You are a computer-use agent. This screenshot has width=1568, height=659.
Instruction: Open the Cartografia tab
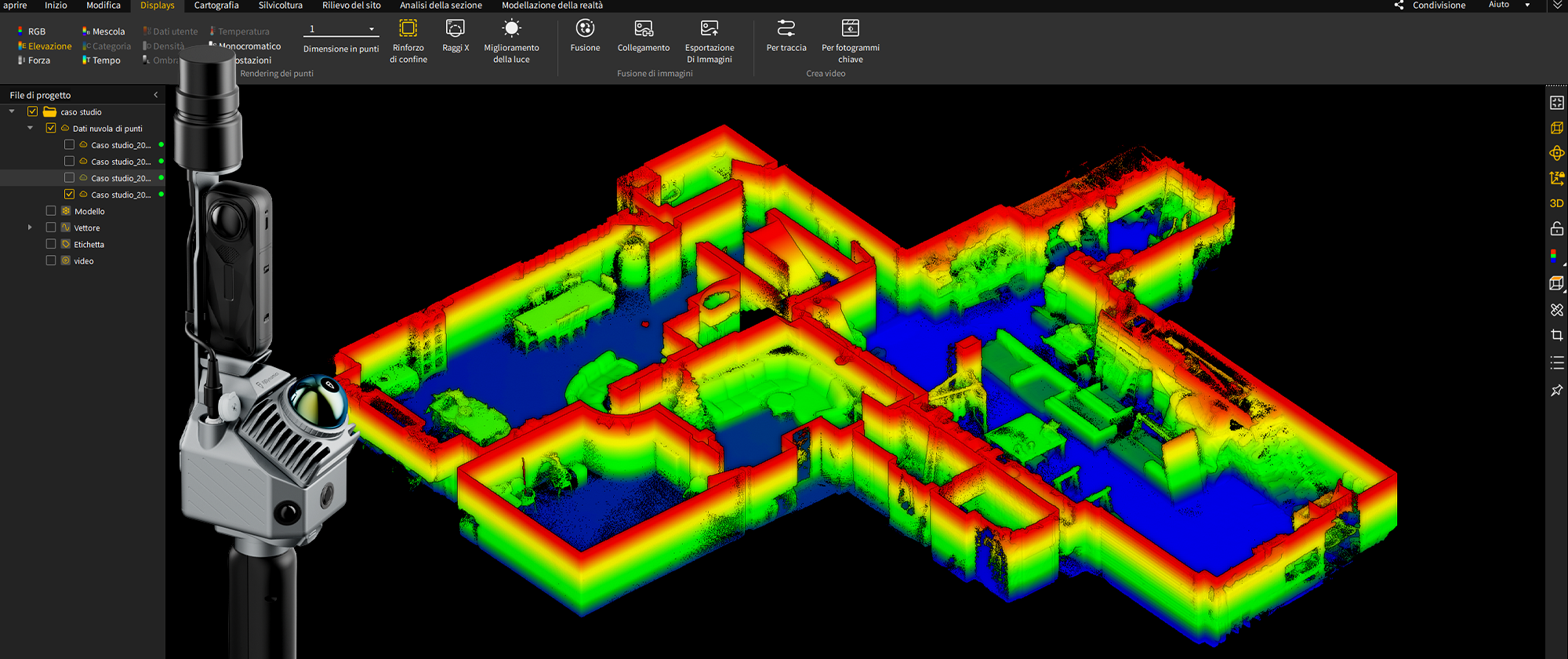click(x=216, y=5)
